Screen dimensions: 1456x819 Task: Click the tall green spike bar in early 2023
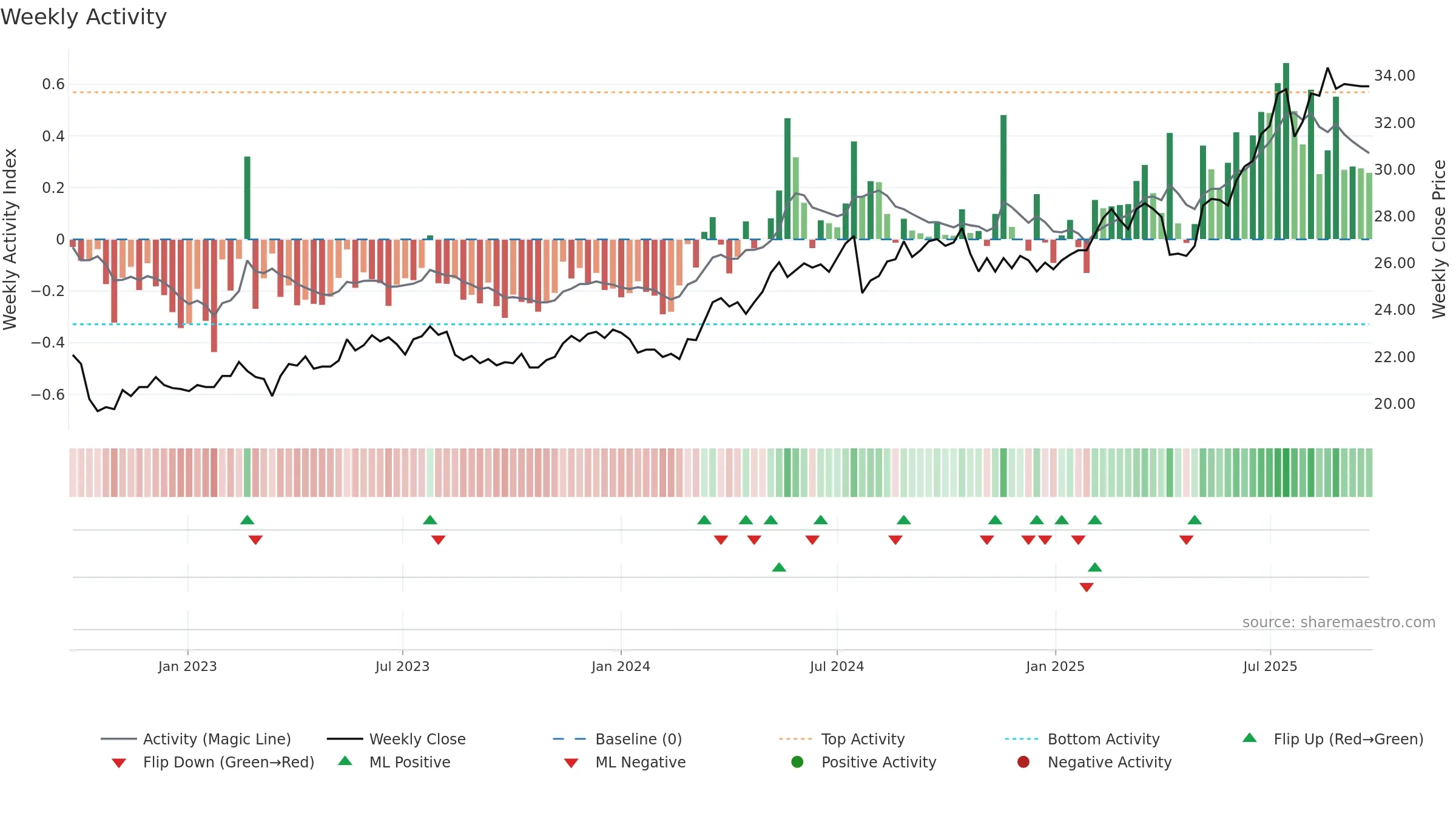pyautogui.click(x=248, y=198)
